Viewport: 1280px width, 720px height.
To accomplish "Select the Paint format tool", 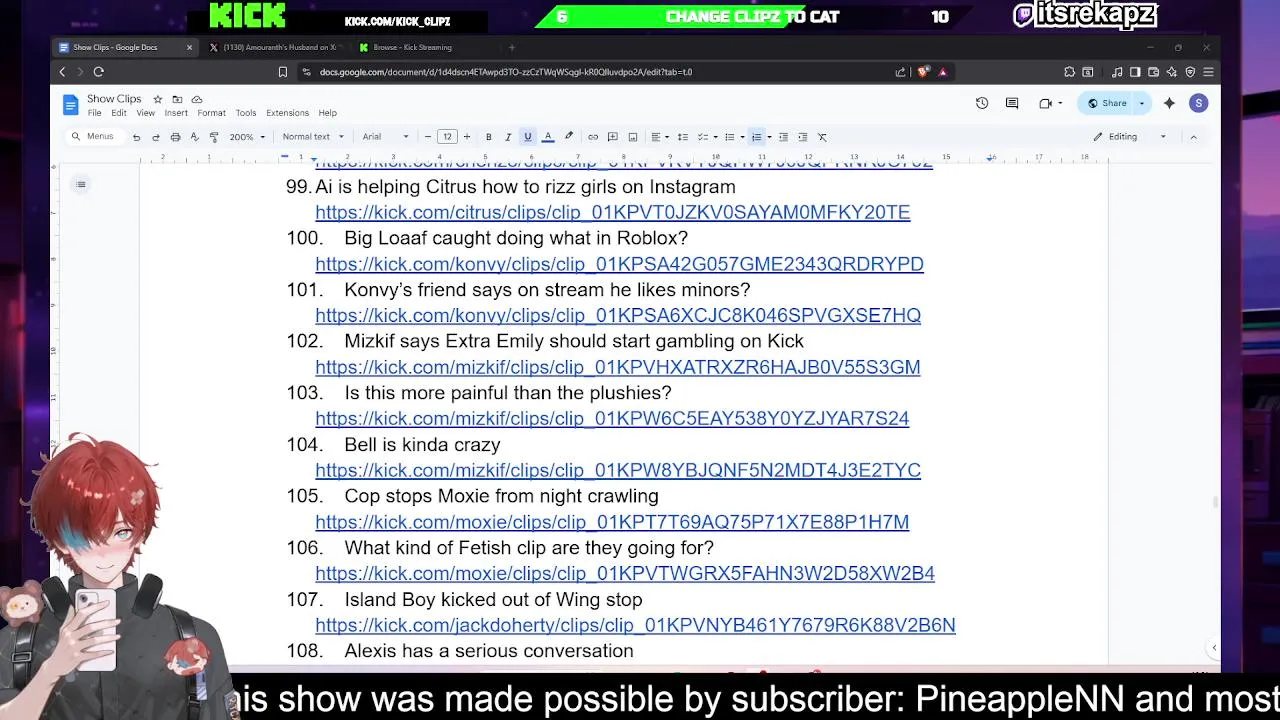I will click(214, 137).
